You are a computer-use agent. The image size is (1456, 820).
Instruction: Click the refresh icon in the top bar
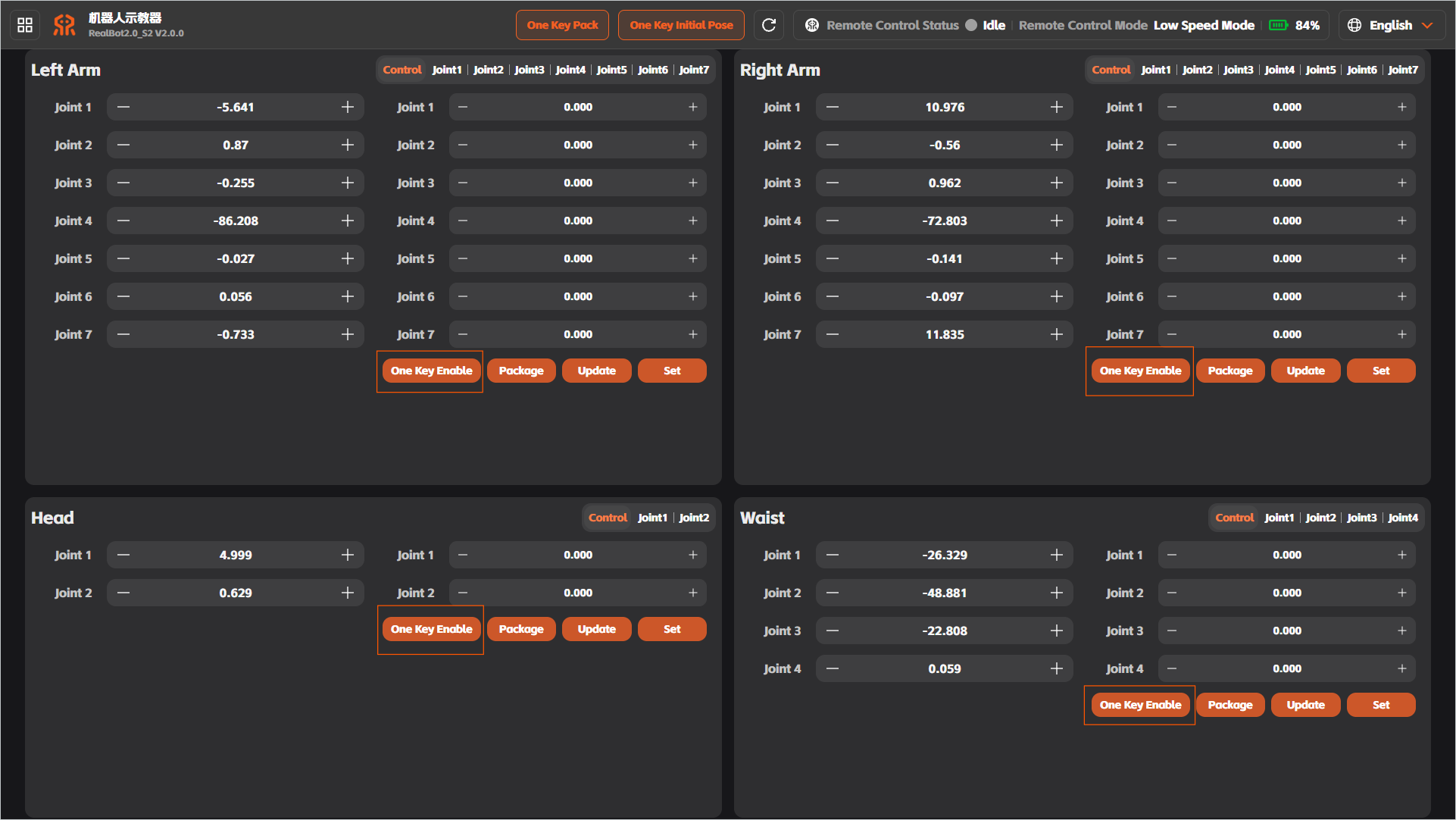click(769, 25)
